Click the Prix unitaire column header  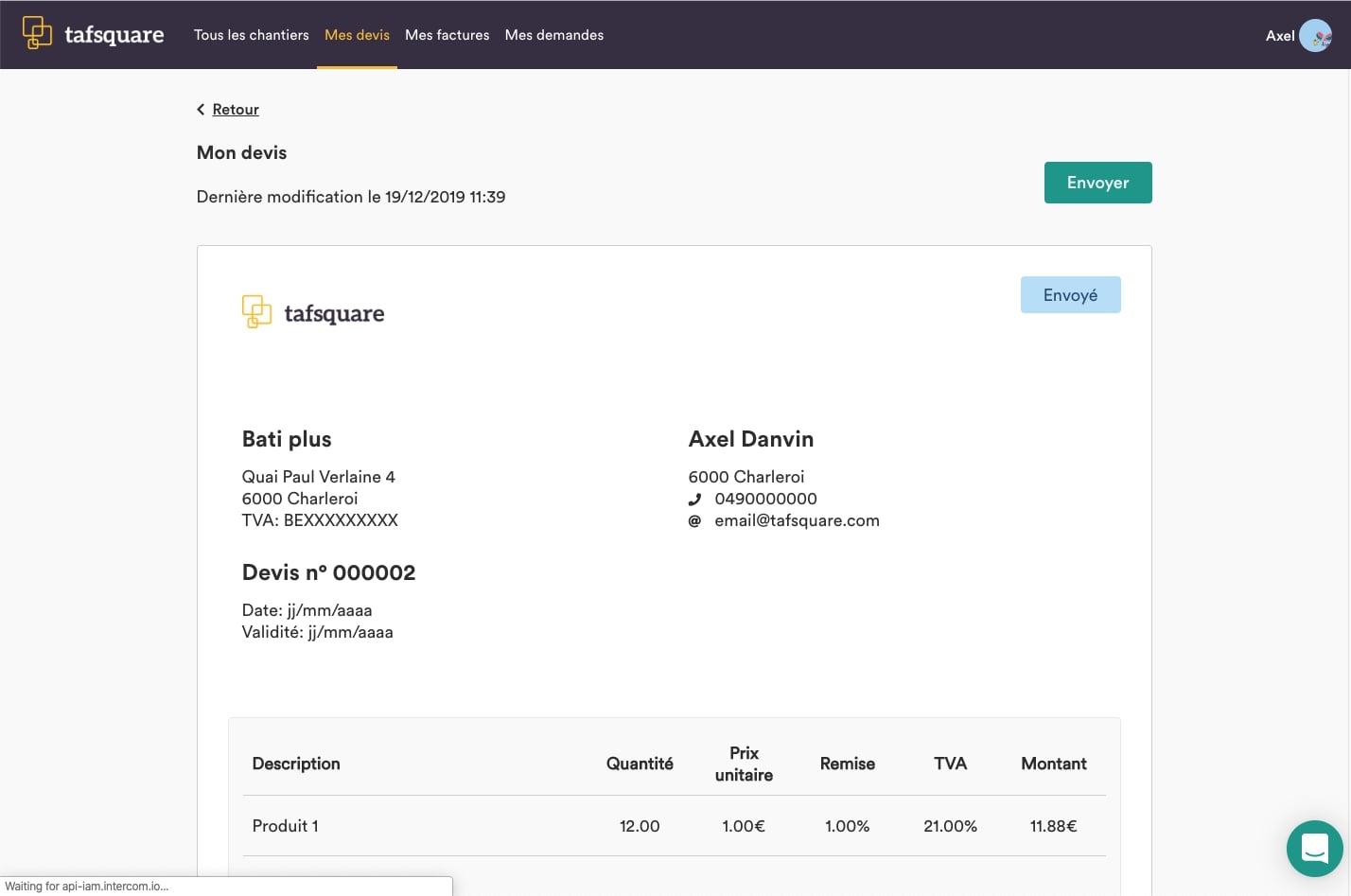[x=744, y=764]
